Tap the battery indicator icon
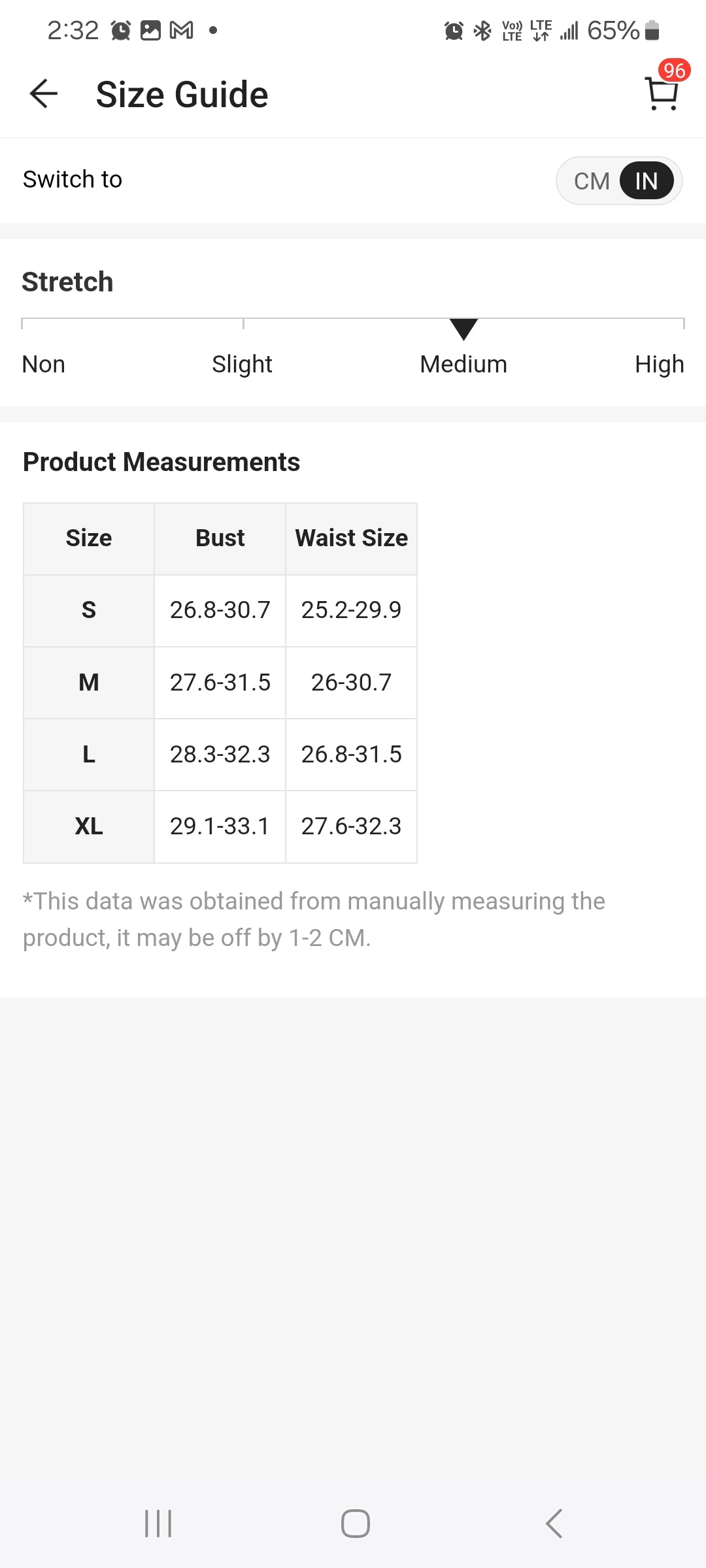 [x=652, y=31]
